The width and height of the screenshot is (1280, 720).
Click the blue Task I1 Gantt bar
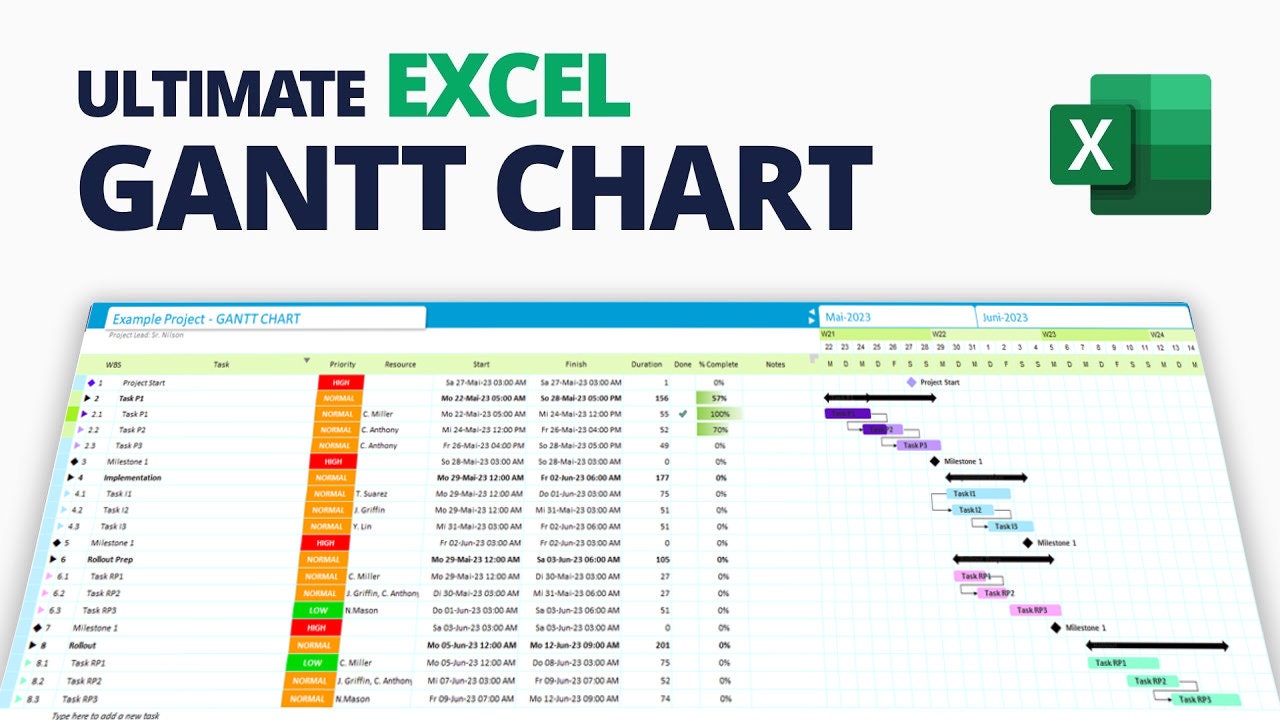978,494
